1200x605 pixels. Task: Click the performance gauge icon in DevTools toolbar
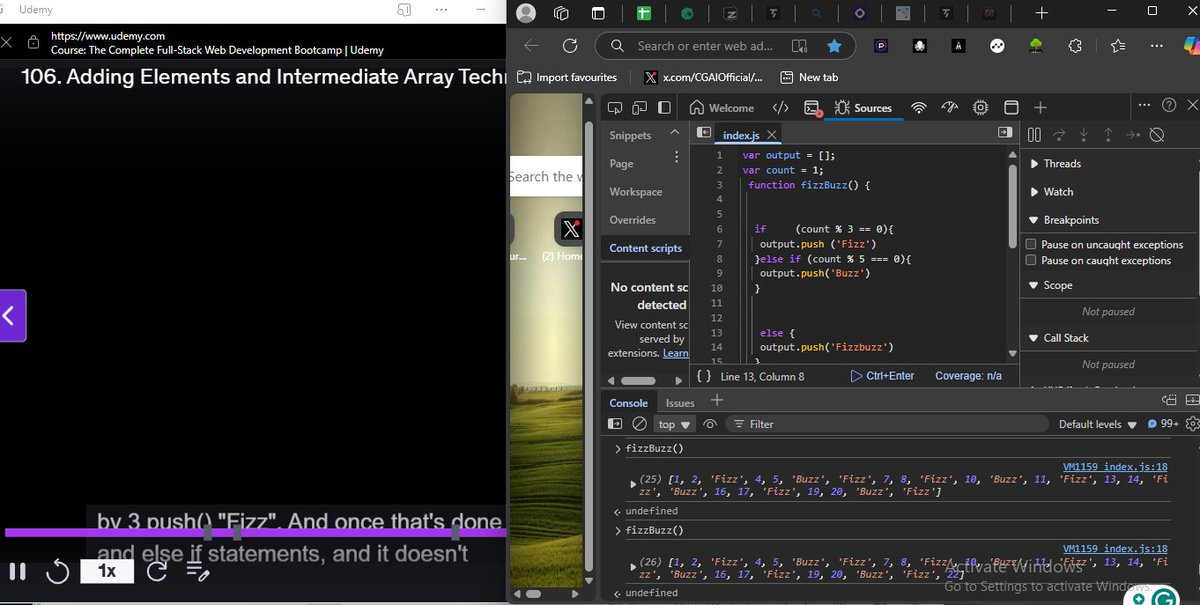pyautogui.click(x=950, y=107)
